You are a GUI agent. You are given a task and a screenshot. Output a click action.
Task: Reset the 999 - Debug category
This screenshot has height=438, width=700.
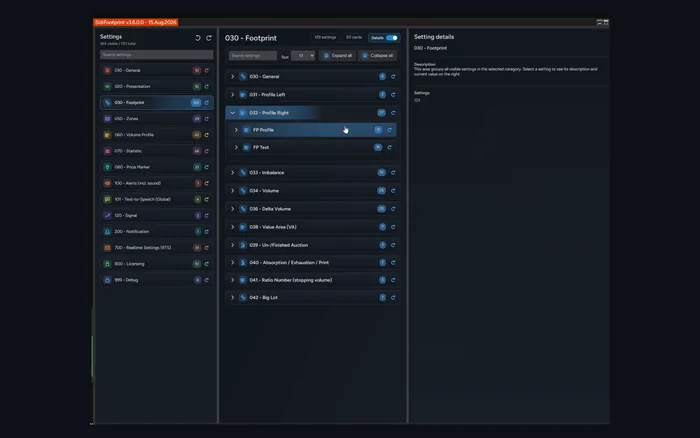[207, 280]
